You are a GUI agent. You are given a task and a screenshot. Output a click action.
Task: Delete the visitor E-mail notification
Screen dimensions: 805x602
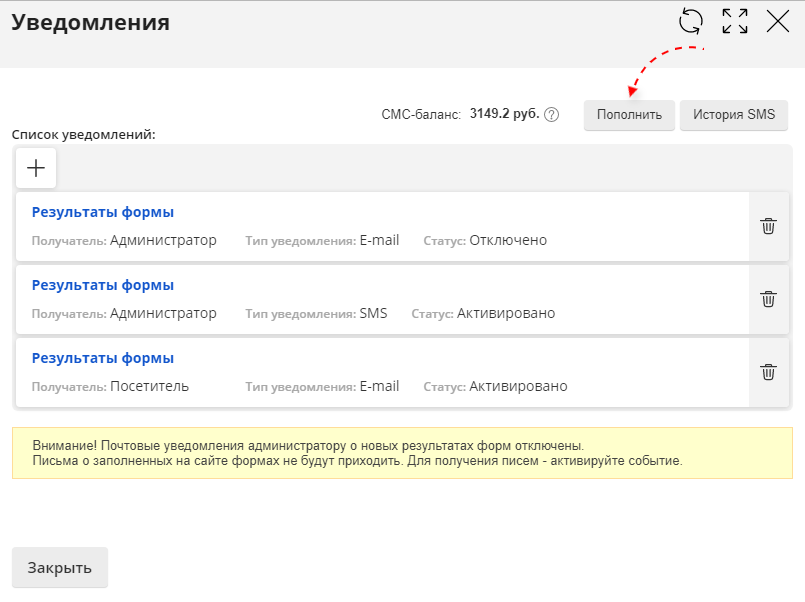tap(768, 372)
